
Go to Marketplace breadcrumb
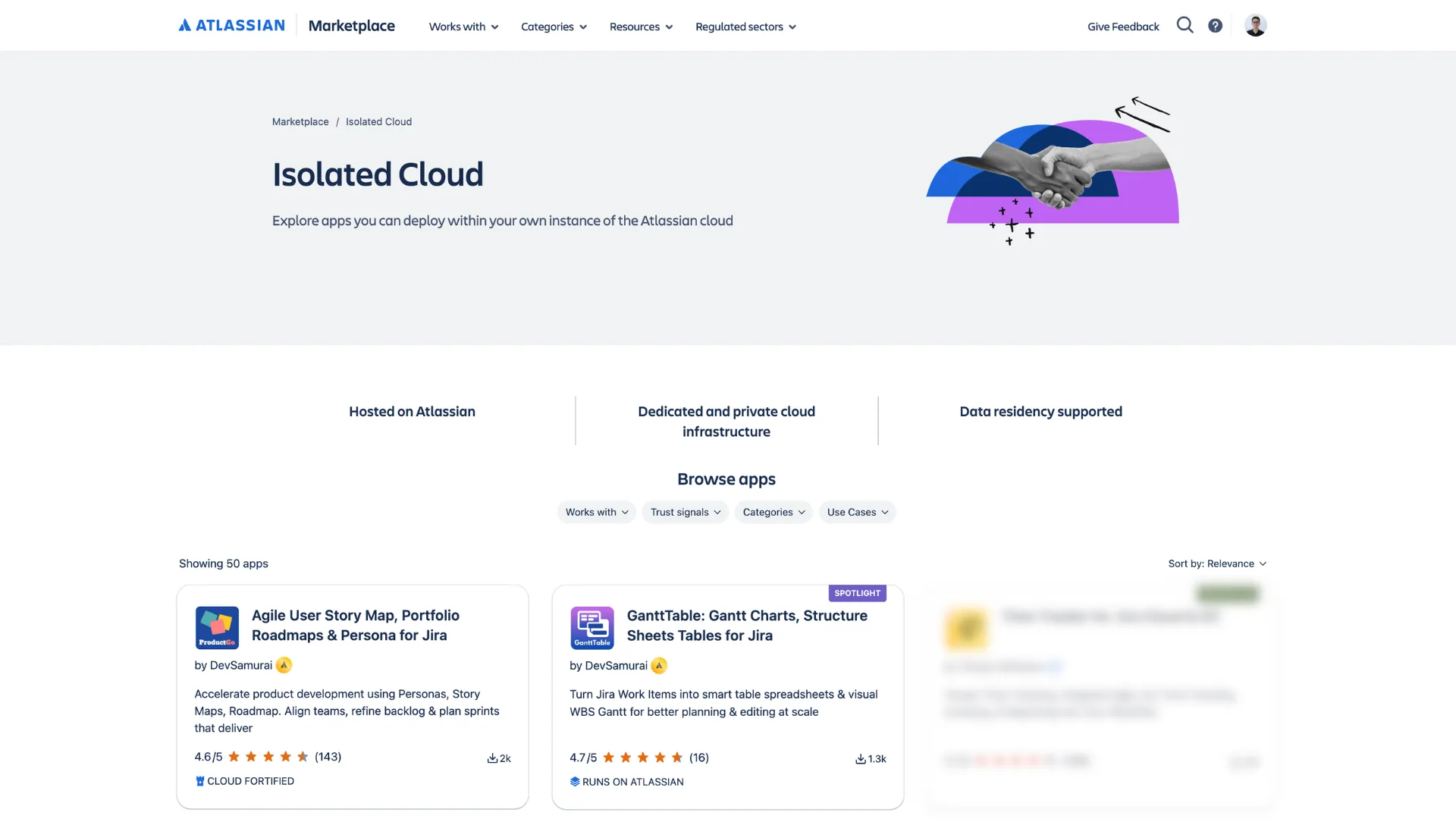(x=300, y=121)
